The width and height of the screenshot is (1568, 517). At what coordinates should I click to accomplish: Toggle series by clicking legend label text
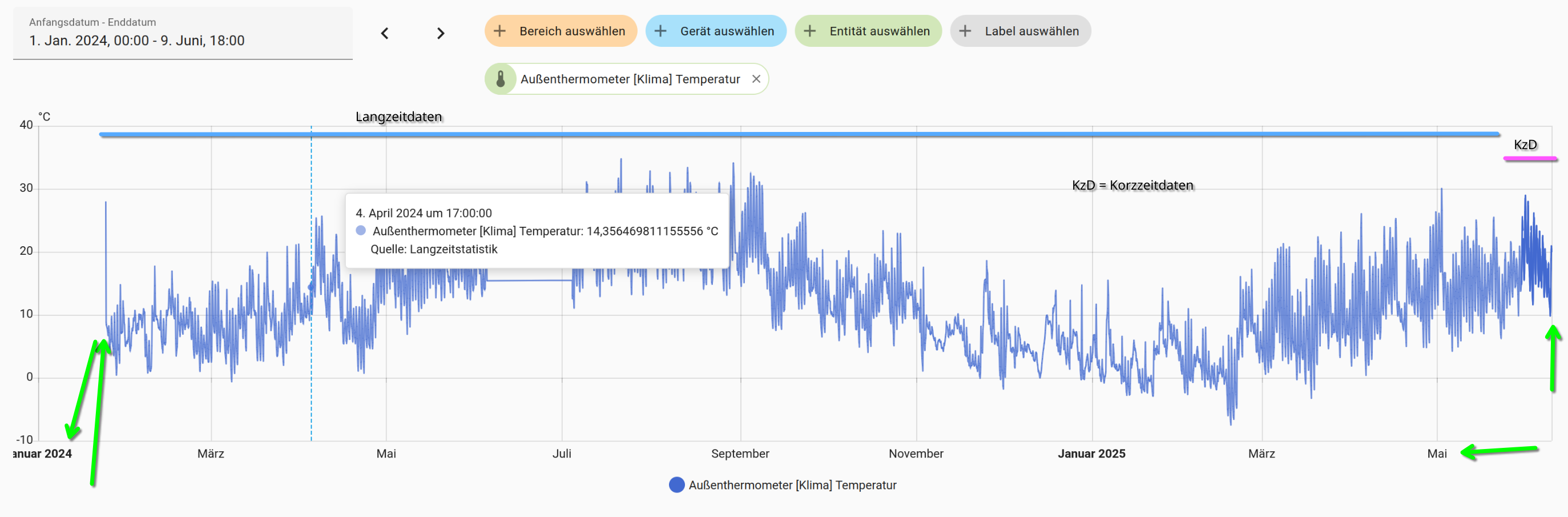pos(792,485)
